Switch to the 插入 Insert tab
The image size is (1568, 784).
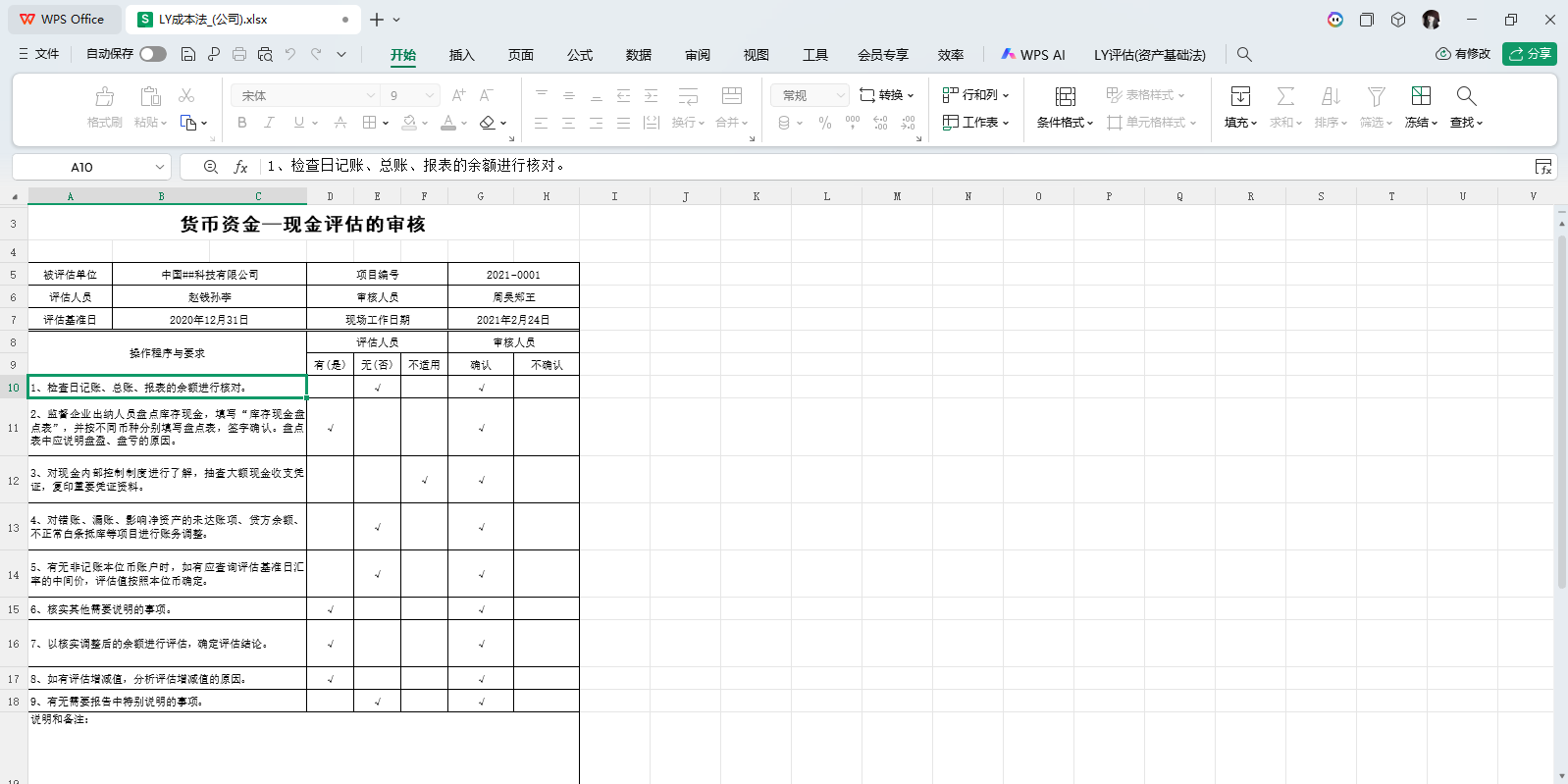[461, 55]
